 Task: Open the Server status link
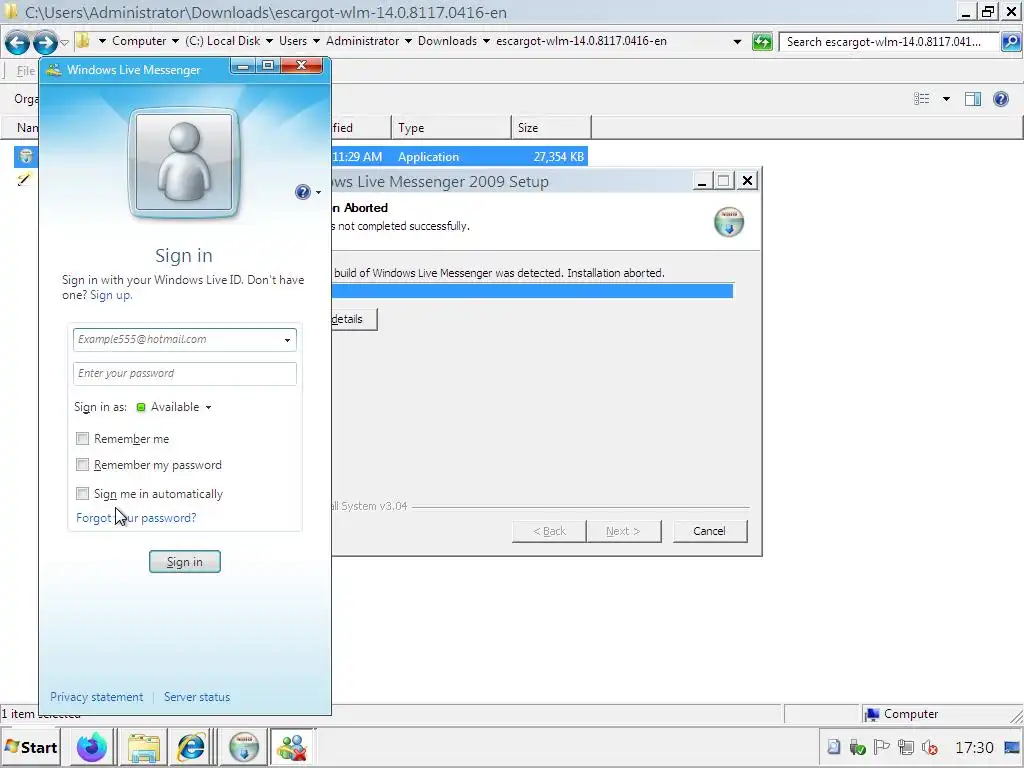point(197,697)
